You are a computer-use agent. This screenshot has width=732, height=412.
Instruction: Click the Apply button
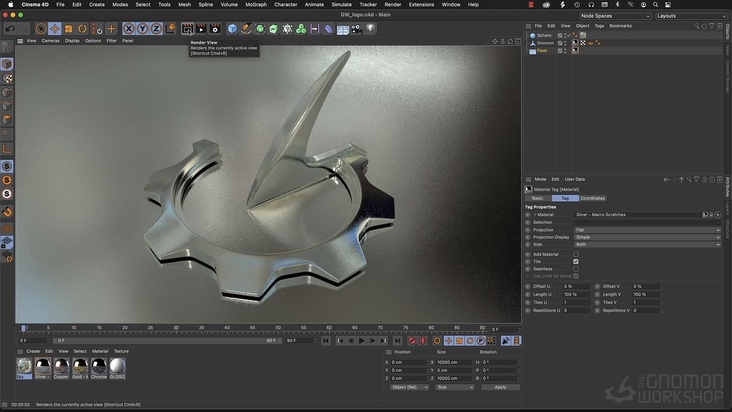[500, 387]
